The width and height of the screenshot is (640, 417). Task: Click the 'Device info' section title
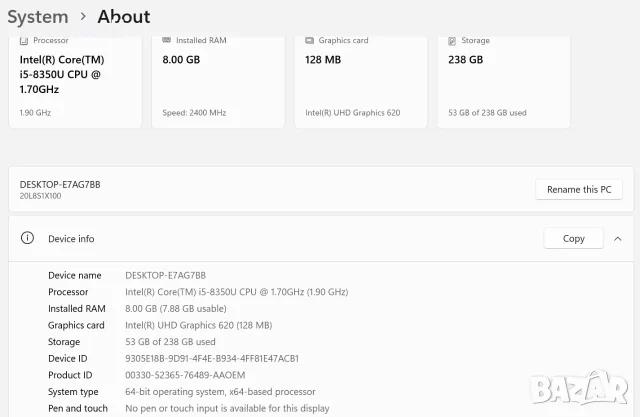[71, 239]
